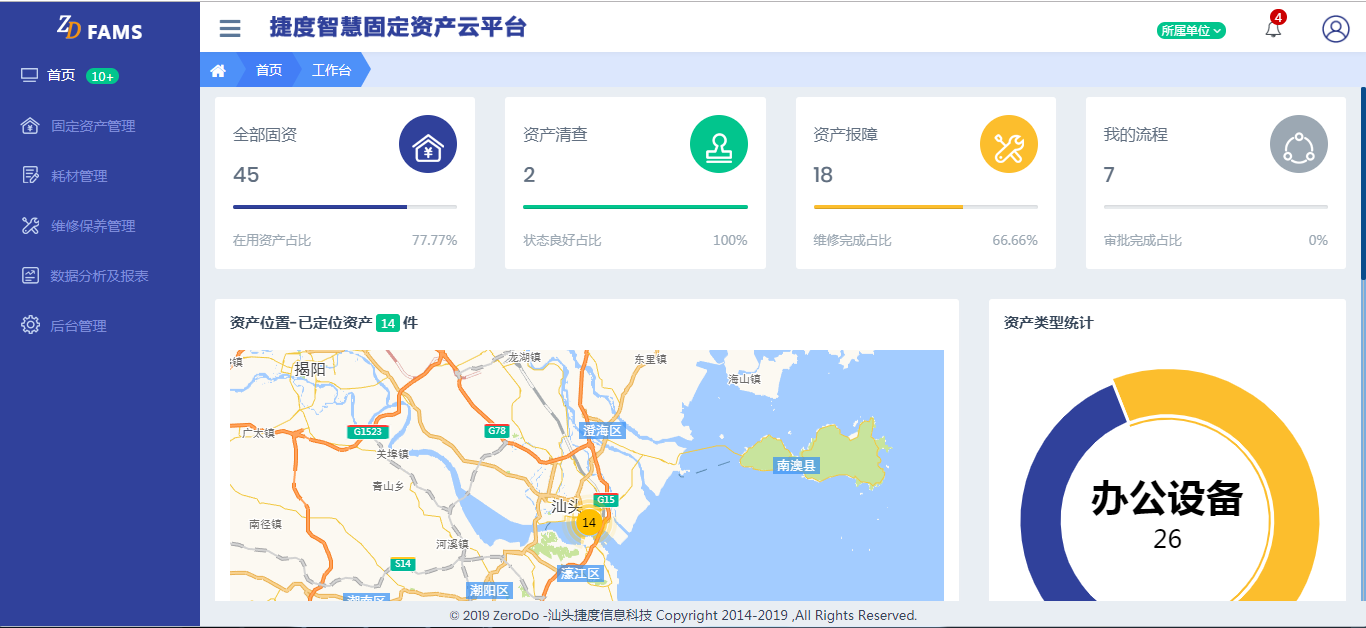Click the green stamp icon for 资产清查
1366x628 pixels.
(718, 144)
